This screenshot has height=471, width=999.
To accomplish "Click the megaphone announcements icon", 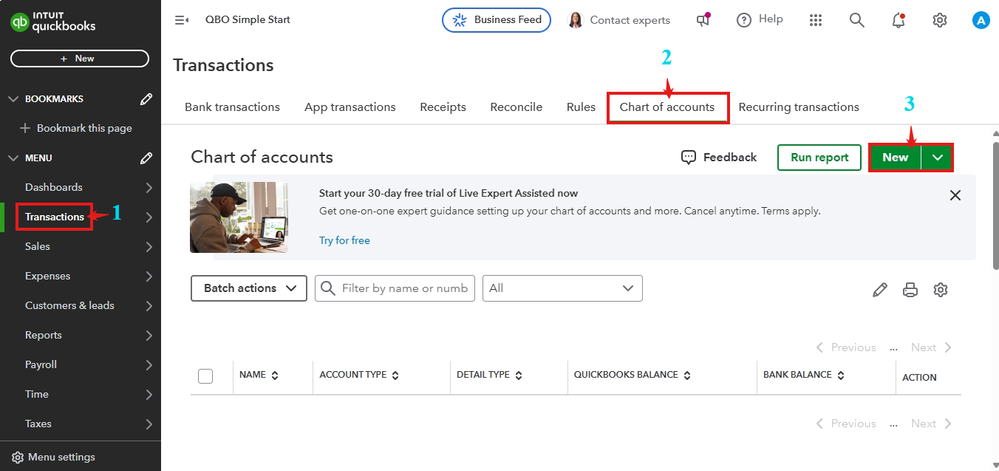I will point(704,20).
